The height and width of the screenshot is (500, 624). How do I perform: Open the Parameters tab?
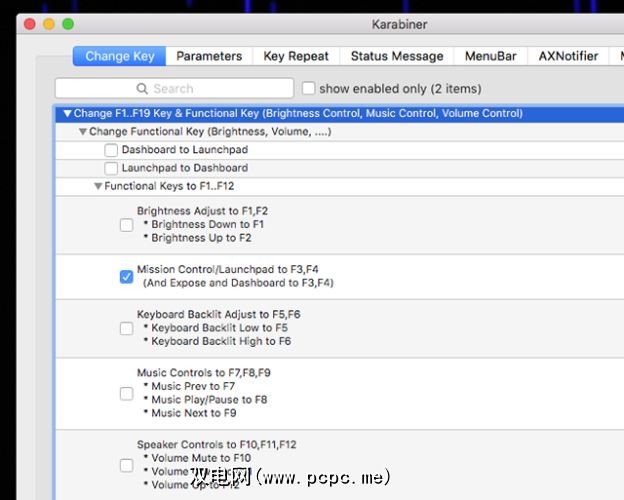209,56
